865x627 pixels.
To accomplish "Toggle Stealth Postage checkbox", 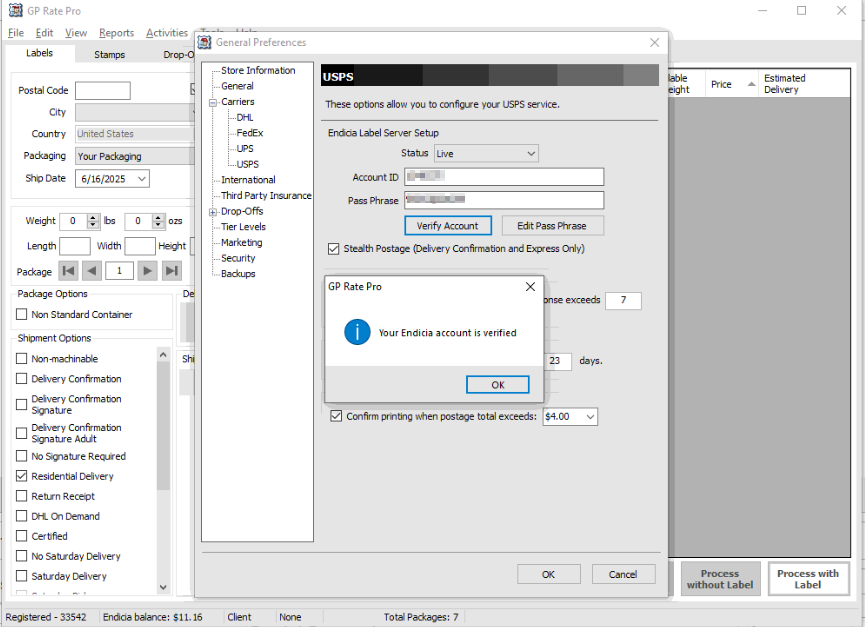I will click(333, 249).
